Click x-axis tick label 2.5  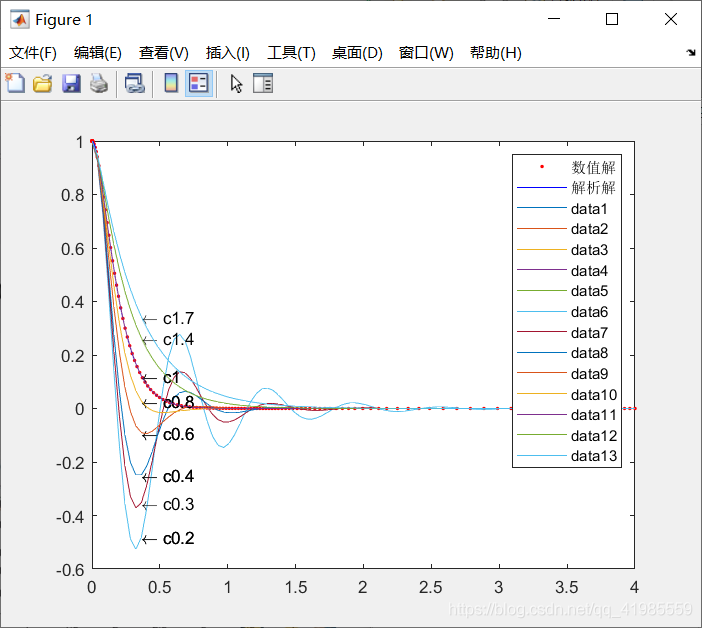click(431, 587)
